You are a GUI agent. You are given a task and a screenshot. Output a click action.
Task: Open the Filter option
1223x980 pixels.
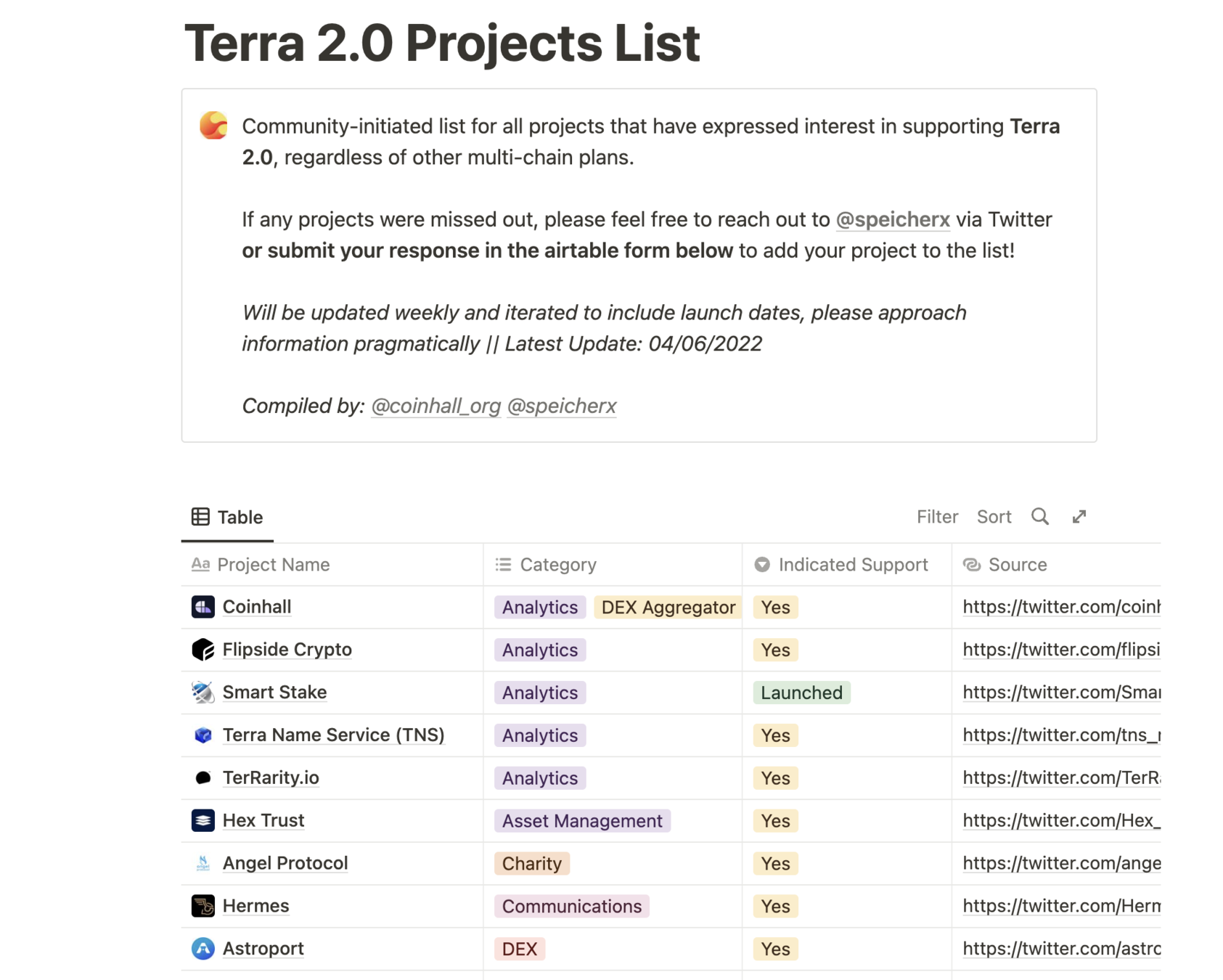point(937,517)
